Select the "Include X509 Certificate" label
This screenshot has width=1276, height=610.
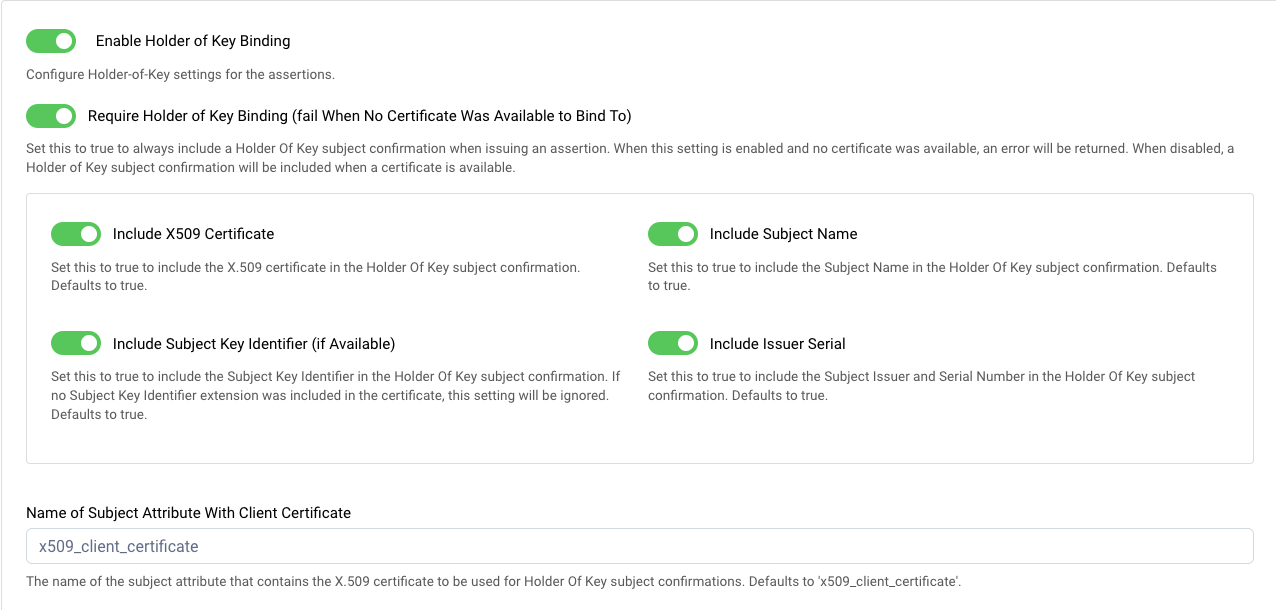pyautogui.click(x=193, y=234)
